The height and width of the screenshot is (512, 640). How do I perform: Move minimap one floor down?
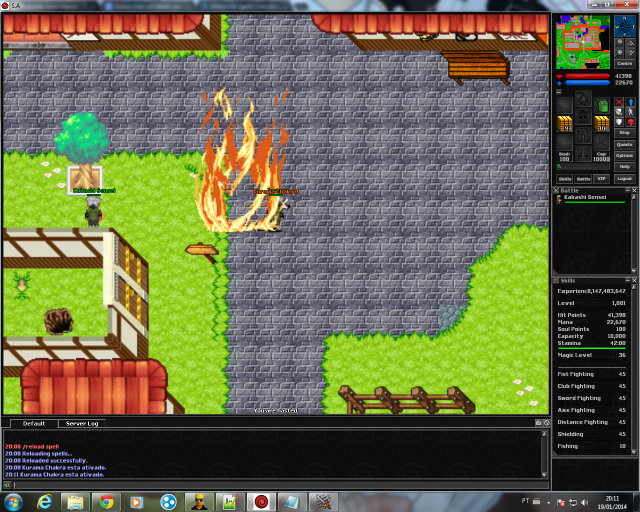(630, 53)
